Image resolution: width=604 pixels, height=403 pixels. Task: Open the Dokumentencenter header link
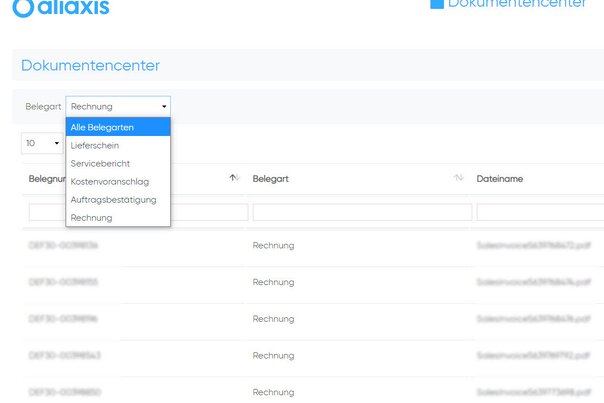517,4
